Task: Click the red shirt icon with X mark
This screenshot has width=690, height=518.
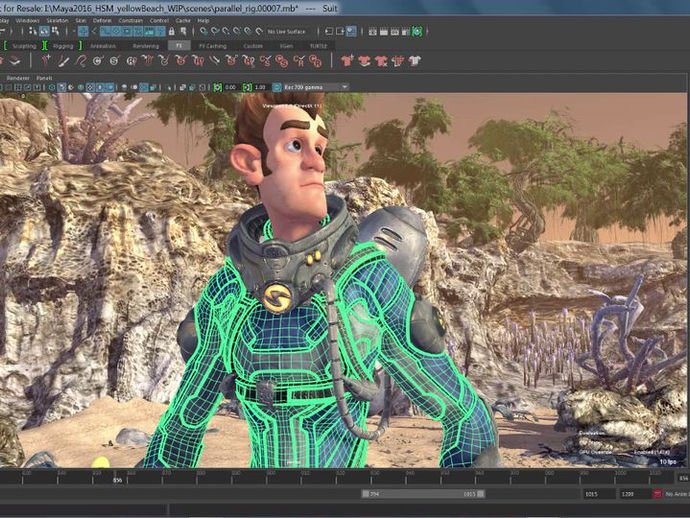Action: pos(381,61)
